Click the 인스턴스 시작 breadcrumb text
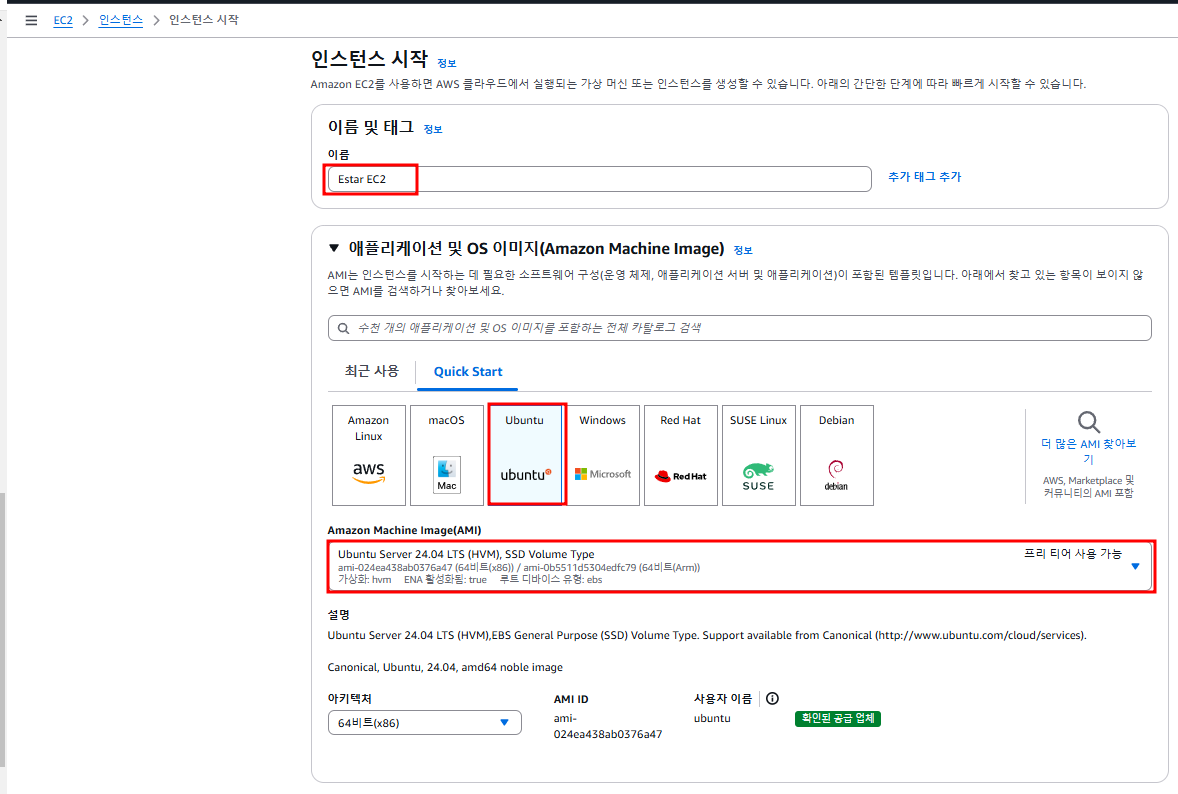This screenshot has height=794, width=1178. [x=204, y=20]
